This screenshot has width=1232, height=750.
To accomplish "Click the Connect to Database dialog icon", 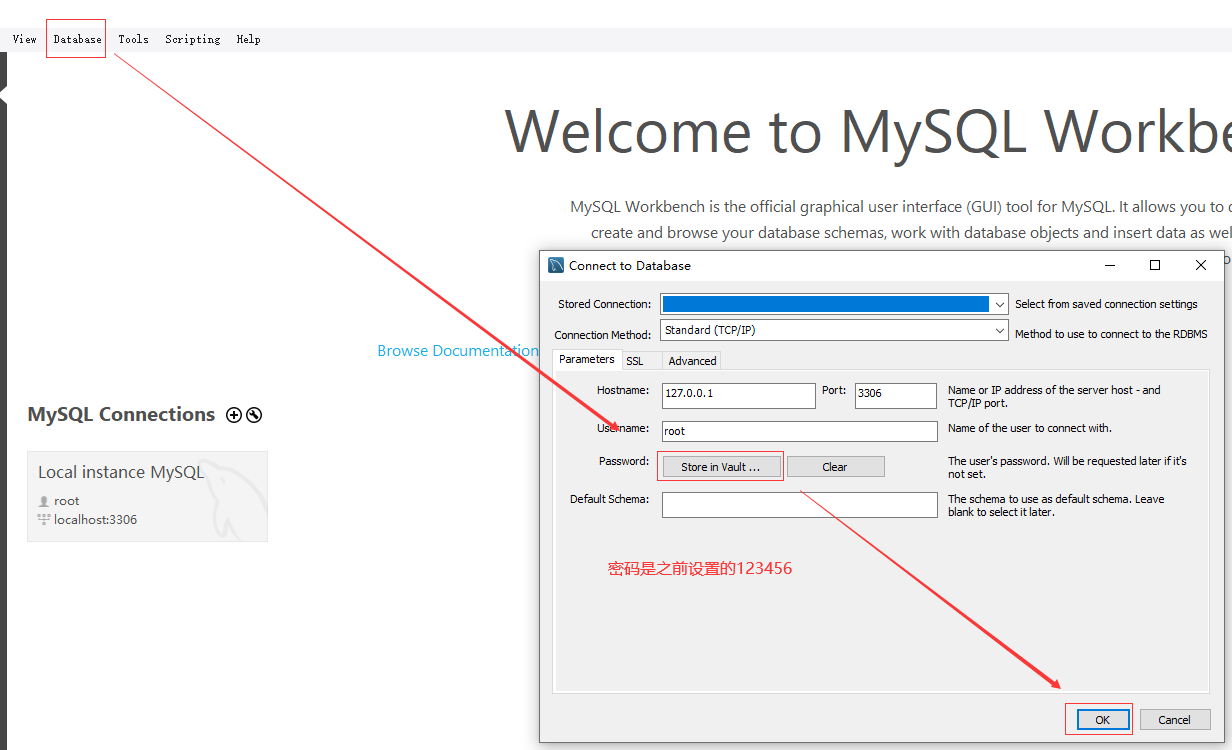I will 557,265.
